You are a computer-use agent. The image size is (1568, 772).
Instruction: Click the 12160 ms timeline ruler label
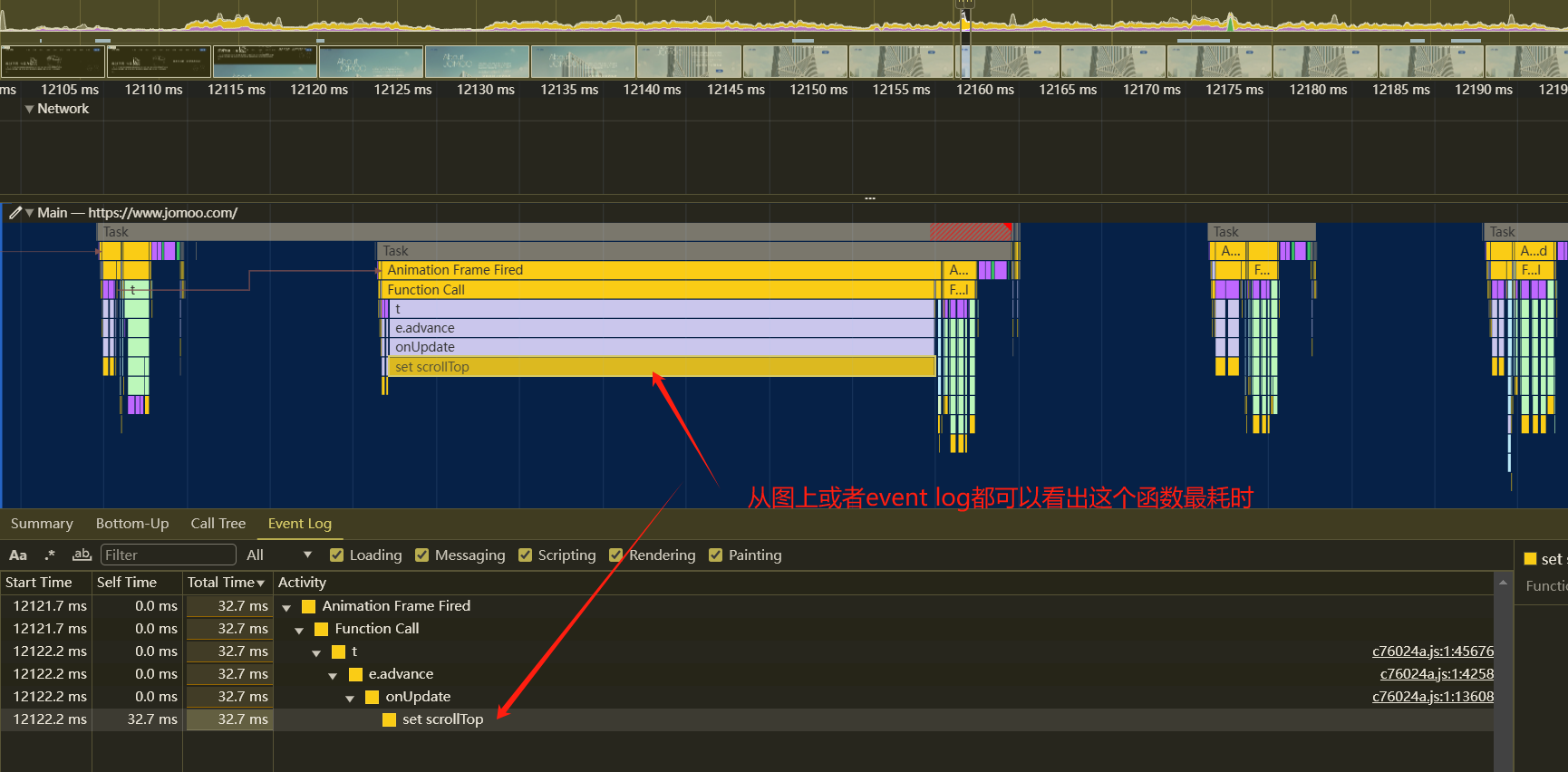tap(985, 90)
